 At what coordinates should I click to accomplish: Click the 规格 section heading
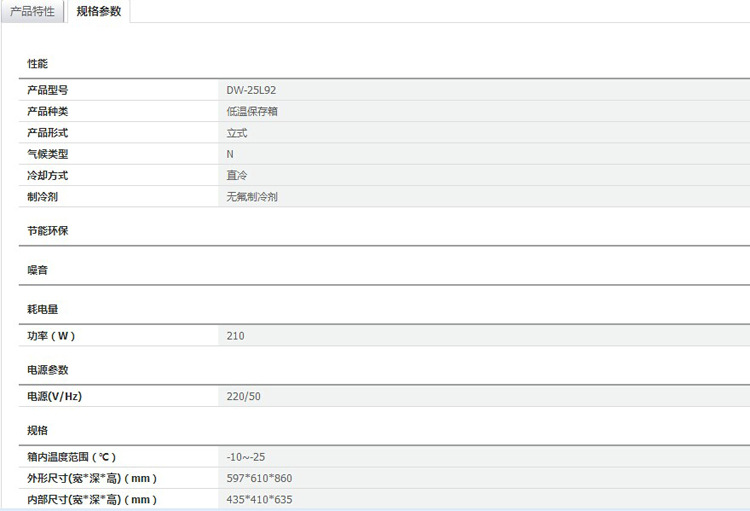pos(37,430)
